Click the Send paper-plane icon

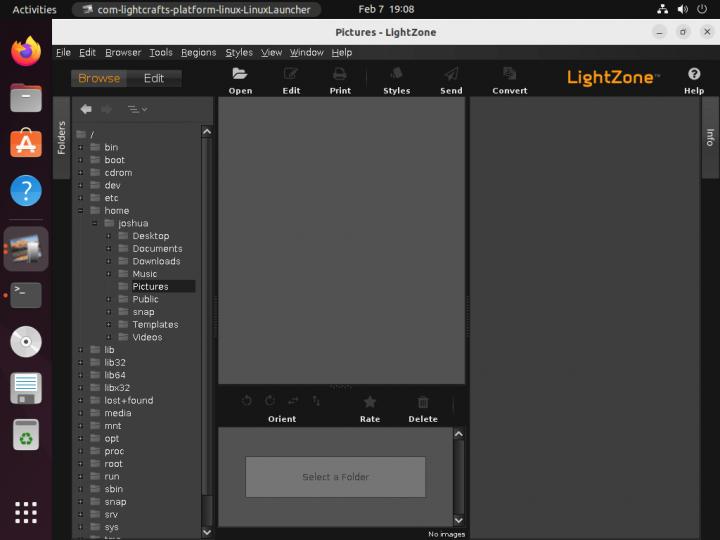451,74
